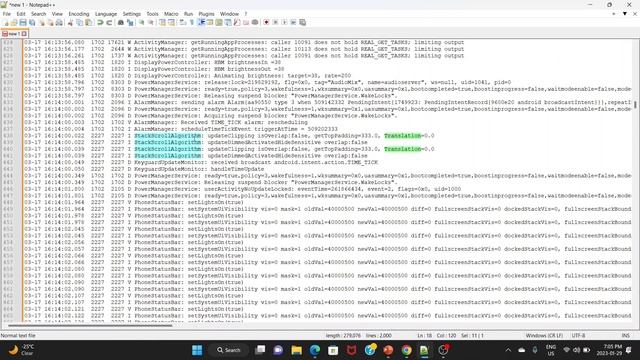
Task: Open Folder as Workspace toolbar icon
Action: (246, 22)
